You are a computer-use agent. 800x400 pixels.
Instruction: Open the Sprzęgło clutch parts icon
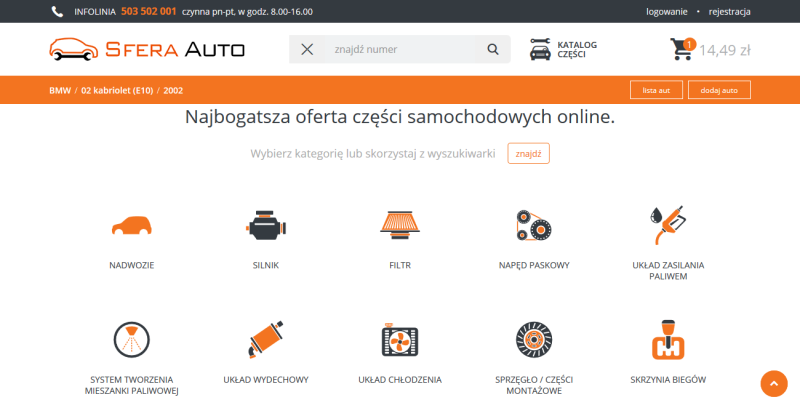533,340
